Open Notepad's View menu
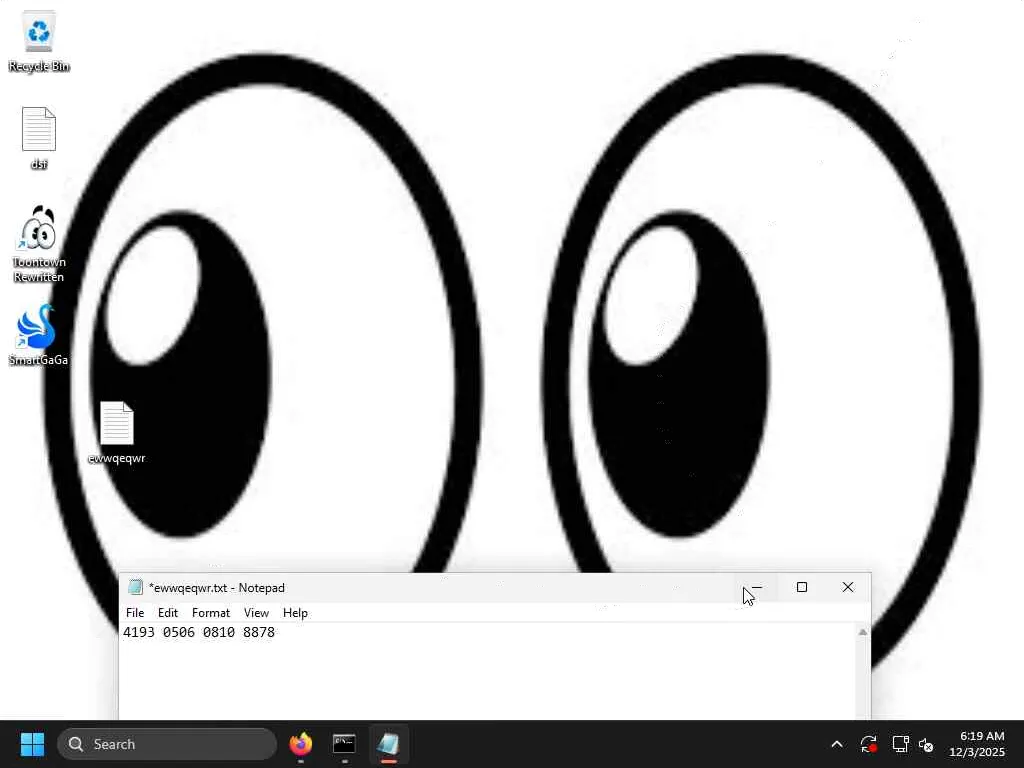1024x768 pixels. pyautogui.click(x=256, y=613)
